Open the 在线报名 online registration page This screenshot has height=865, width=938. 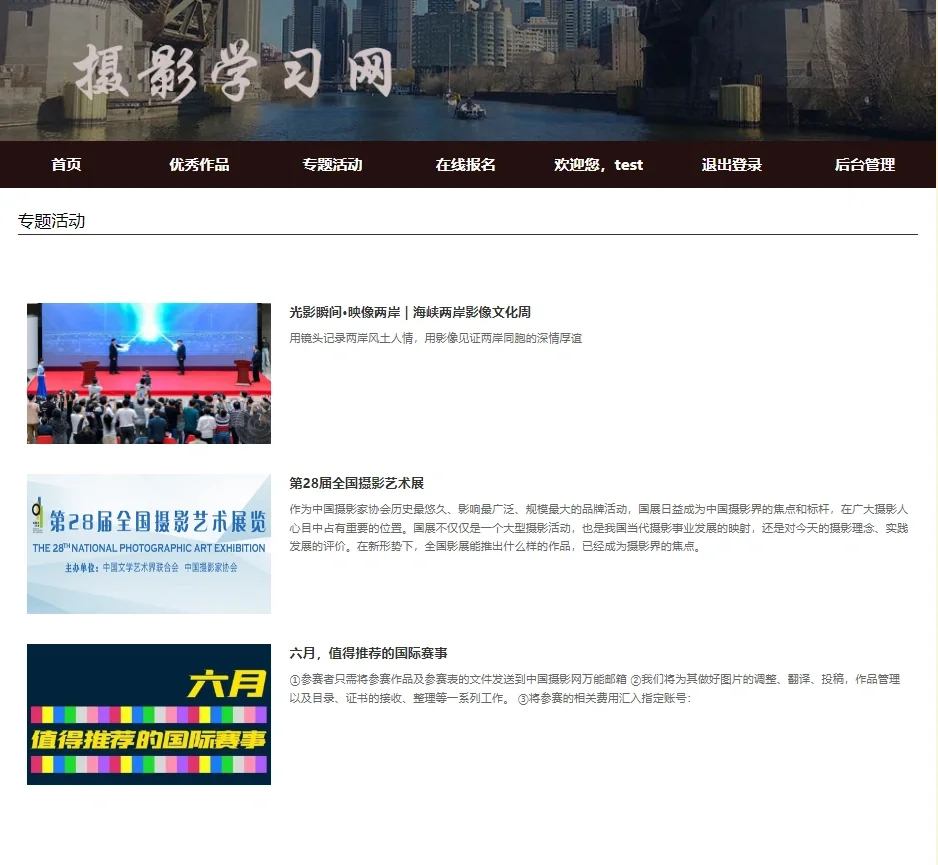[x=465, y=165]
